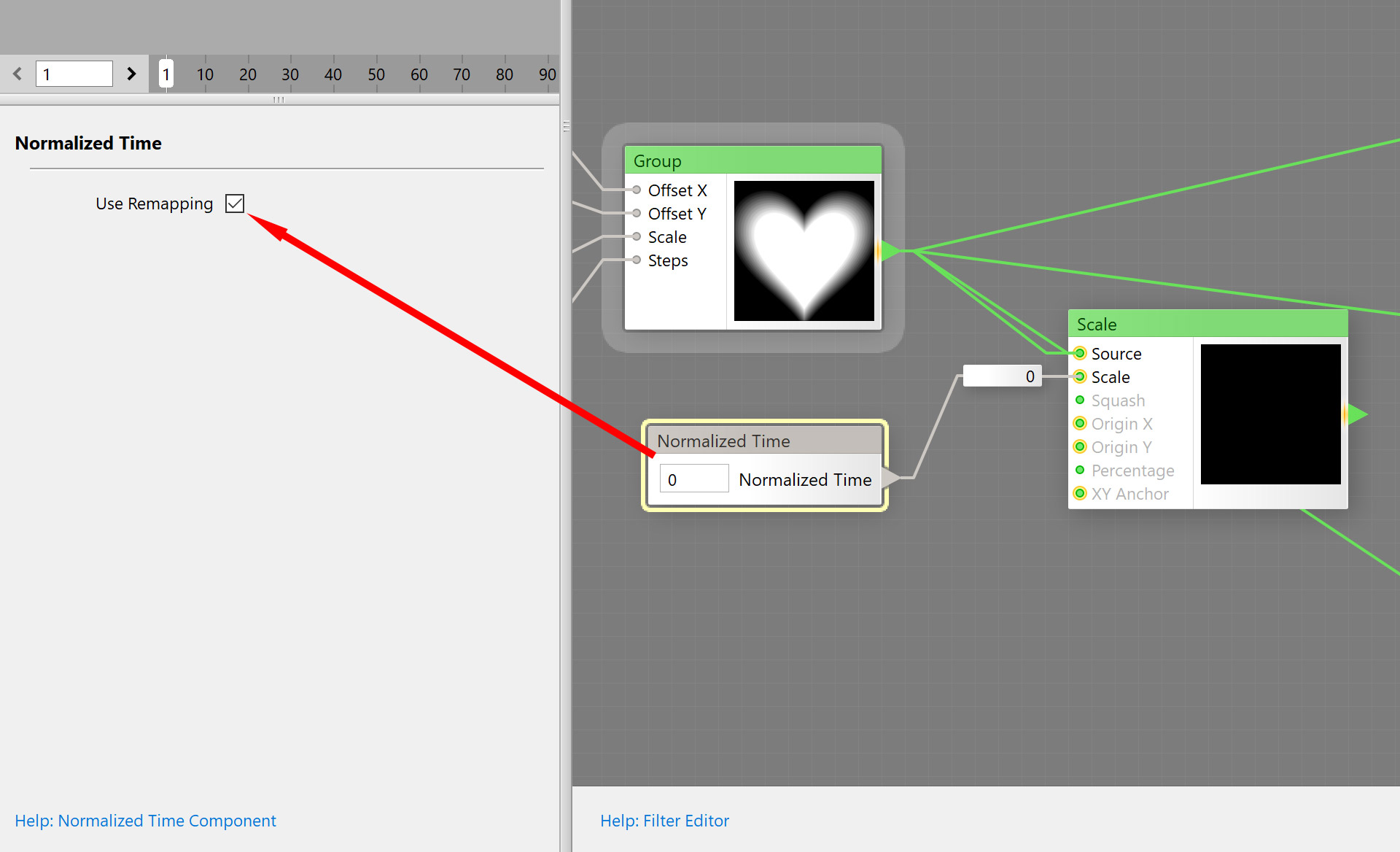
Task: Click the next frame arrow
Action: tap(131, 74)
